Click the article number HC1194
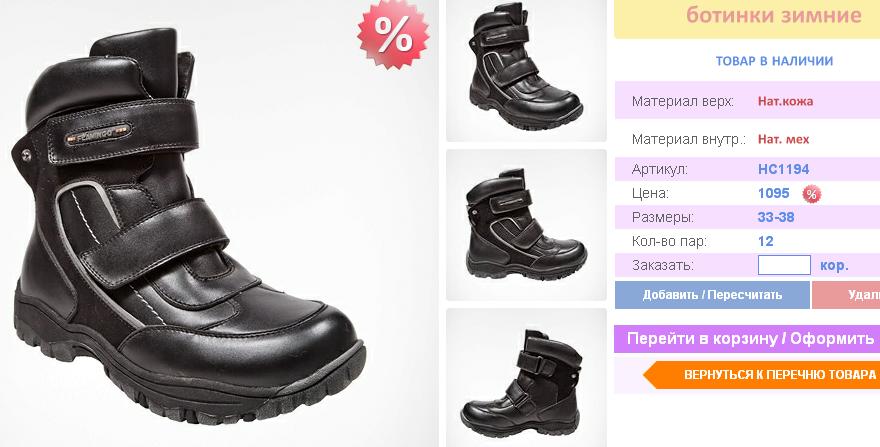The height and width of the screenshot is (447, 880). click(783, 169)
